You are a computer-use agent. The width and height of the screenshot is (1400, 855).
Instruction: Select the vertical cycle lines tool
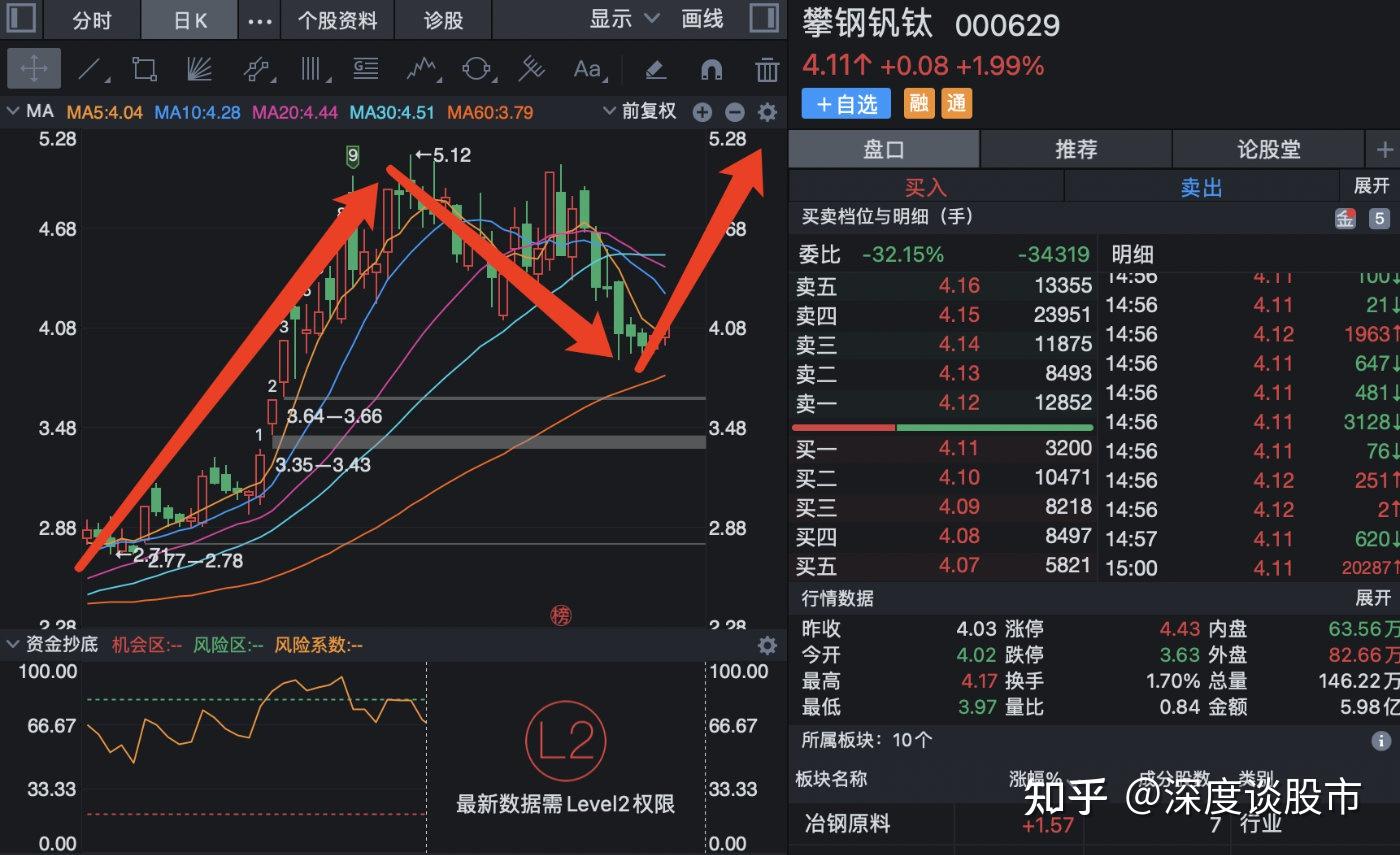coord(313,69)
